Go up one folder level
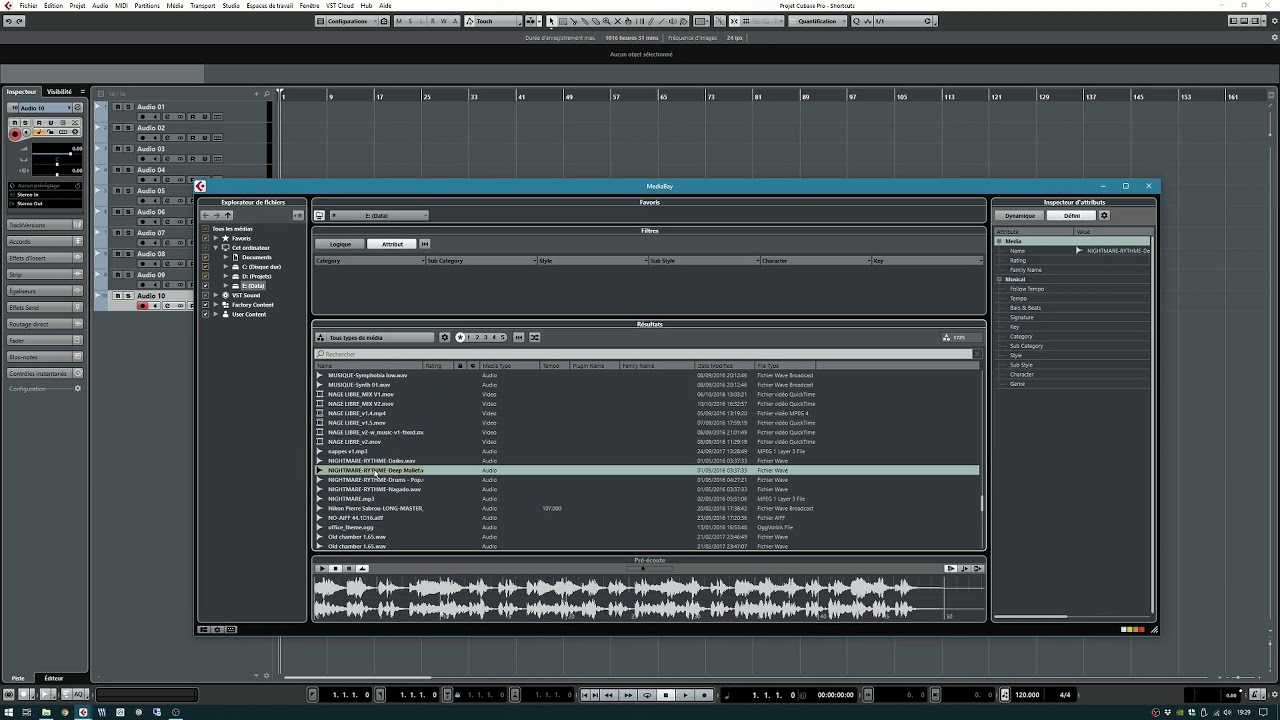Image resolution: width=1280 pixels, height=720 pixels. click(x=228, y=215)
